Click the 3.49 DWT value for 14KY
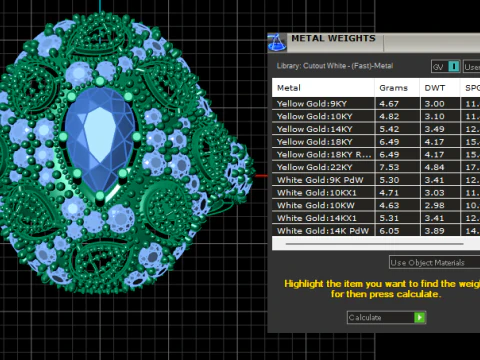Viewport: 480px width, 360px height. (x=434, y=129)
